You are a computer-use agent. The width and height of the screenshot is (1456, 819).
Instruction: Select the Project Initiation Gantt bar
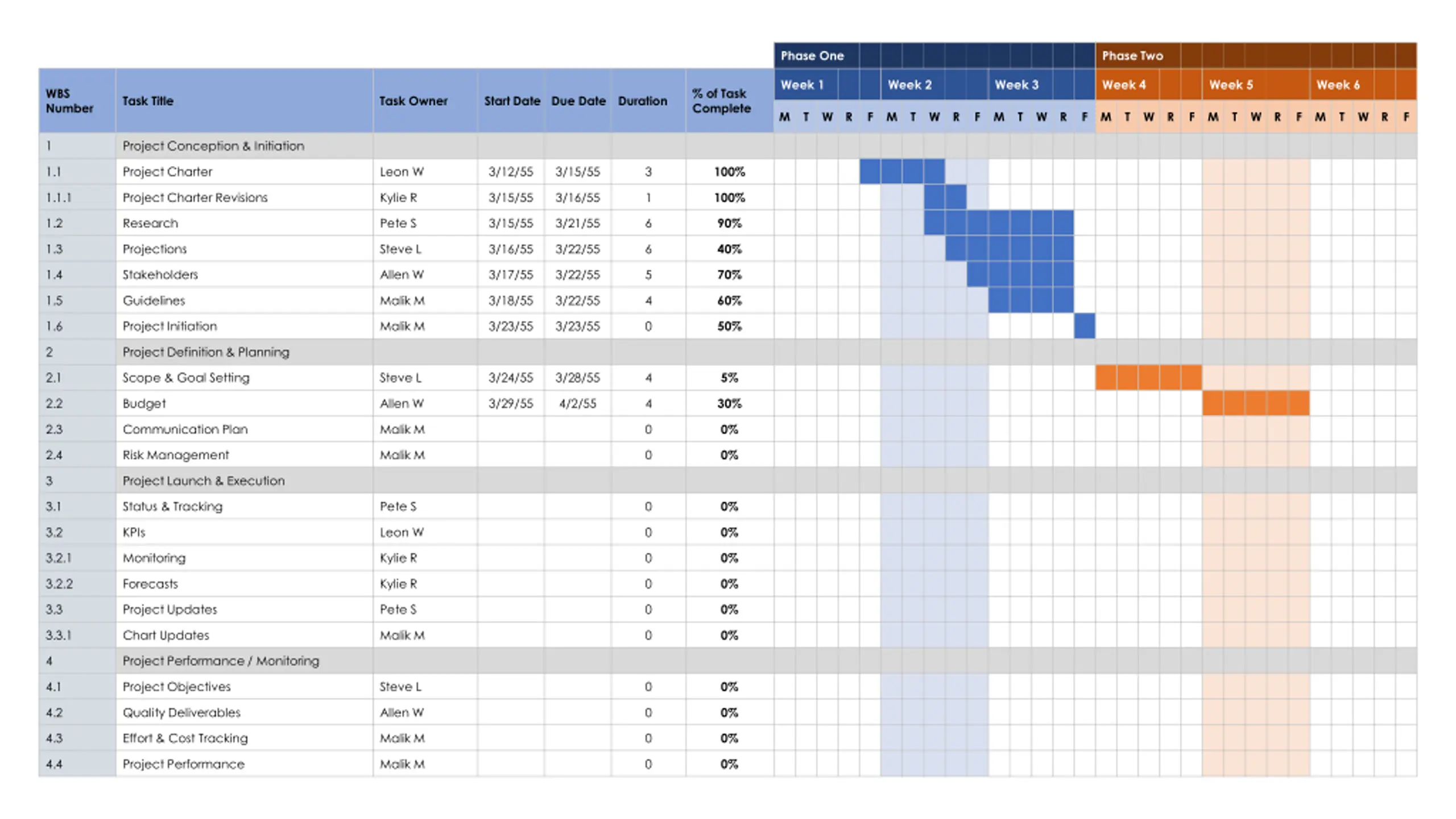click(x=1085, y=326)
